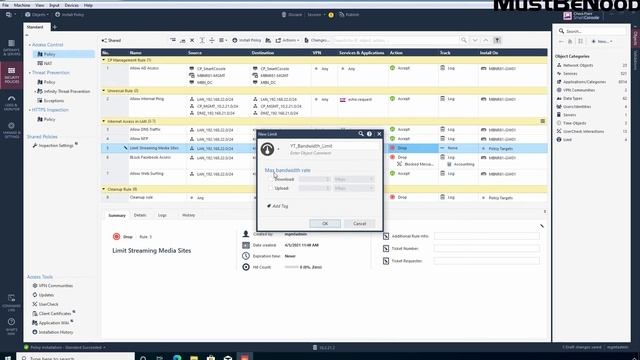The width and height of the screenshot is (640, 360).
Task: Open the Download rate unit dropdown
Action: click(x=353, y=179)
